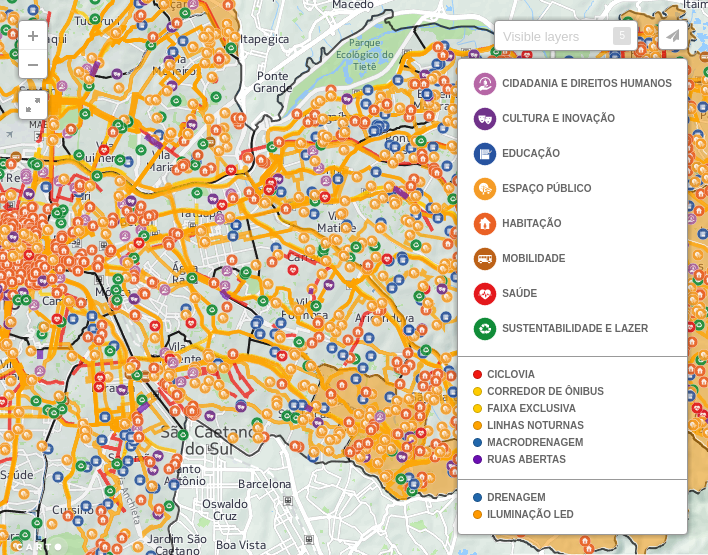Select CORREDOR DE ÔNIBUS layer label
The width and height of the screenshot is (708, 555).
point(545,391)
